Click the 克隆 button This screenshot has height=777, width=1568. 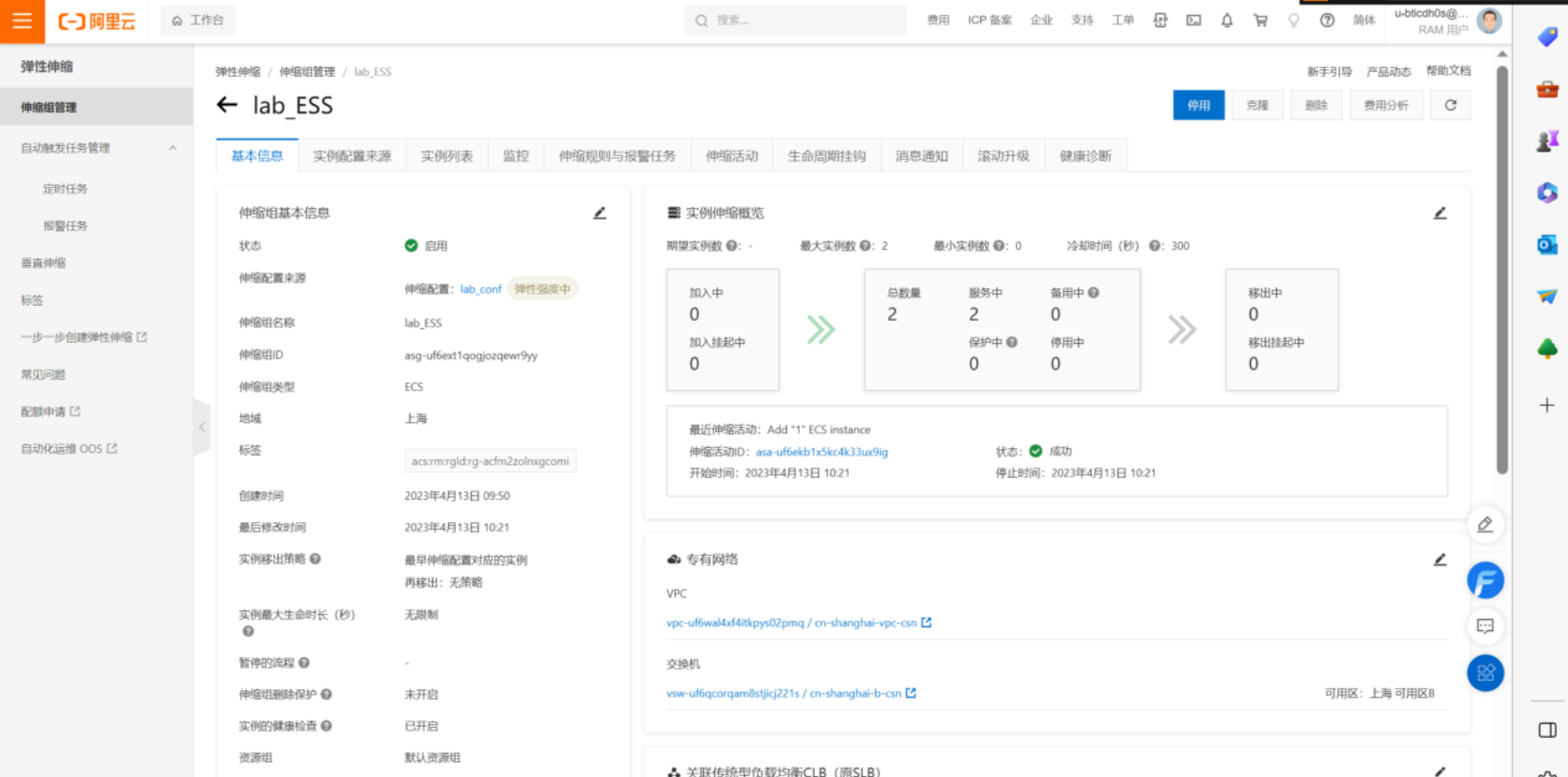(x=1257, y=105)
